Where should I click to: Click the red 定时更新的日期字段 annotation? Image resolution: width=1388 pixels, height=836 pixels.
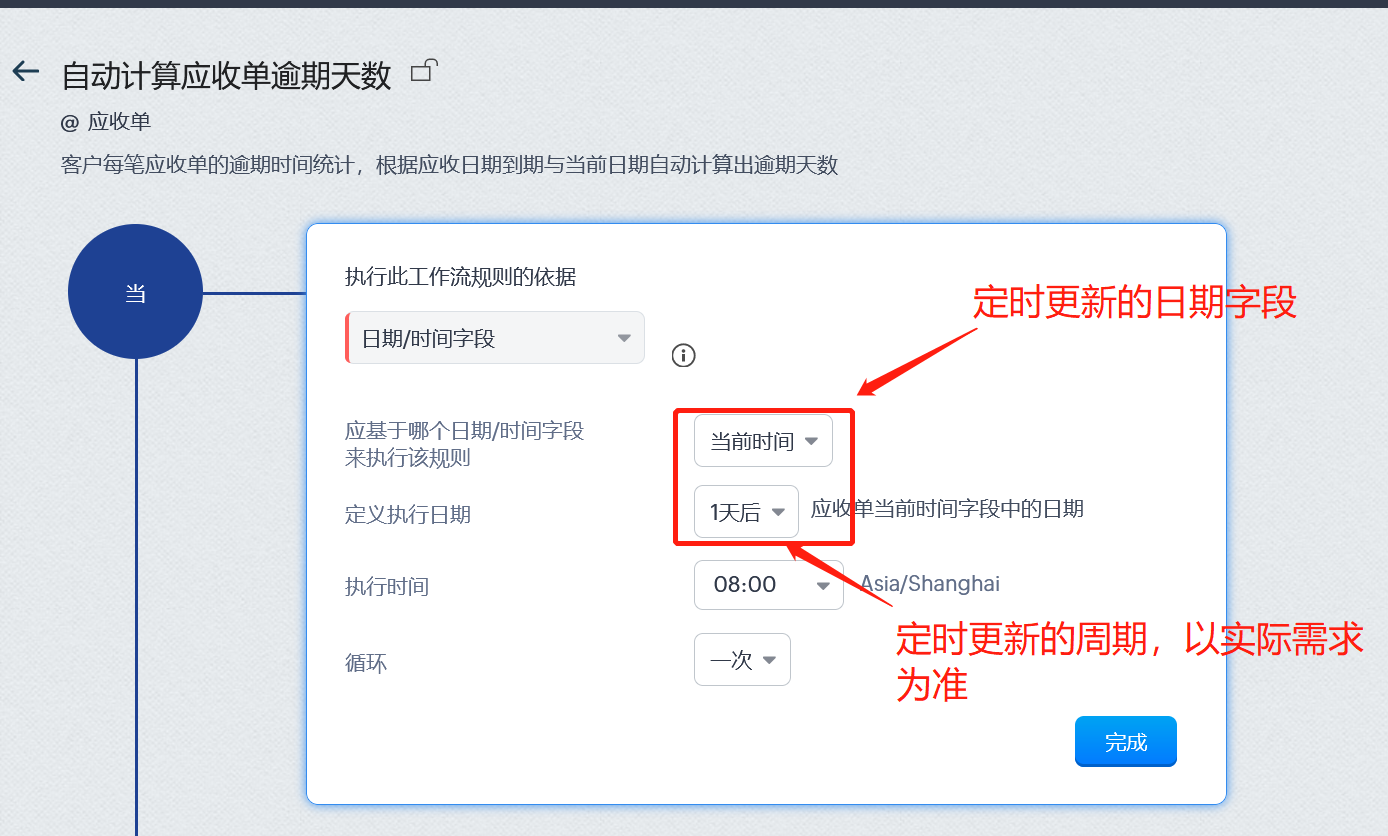click(1135, 302)
